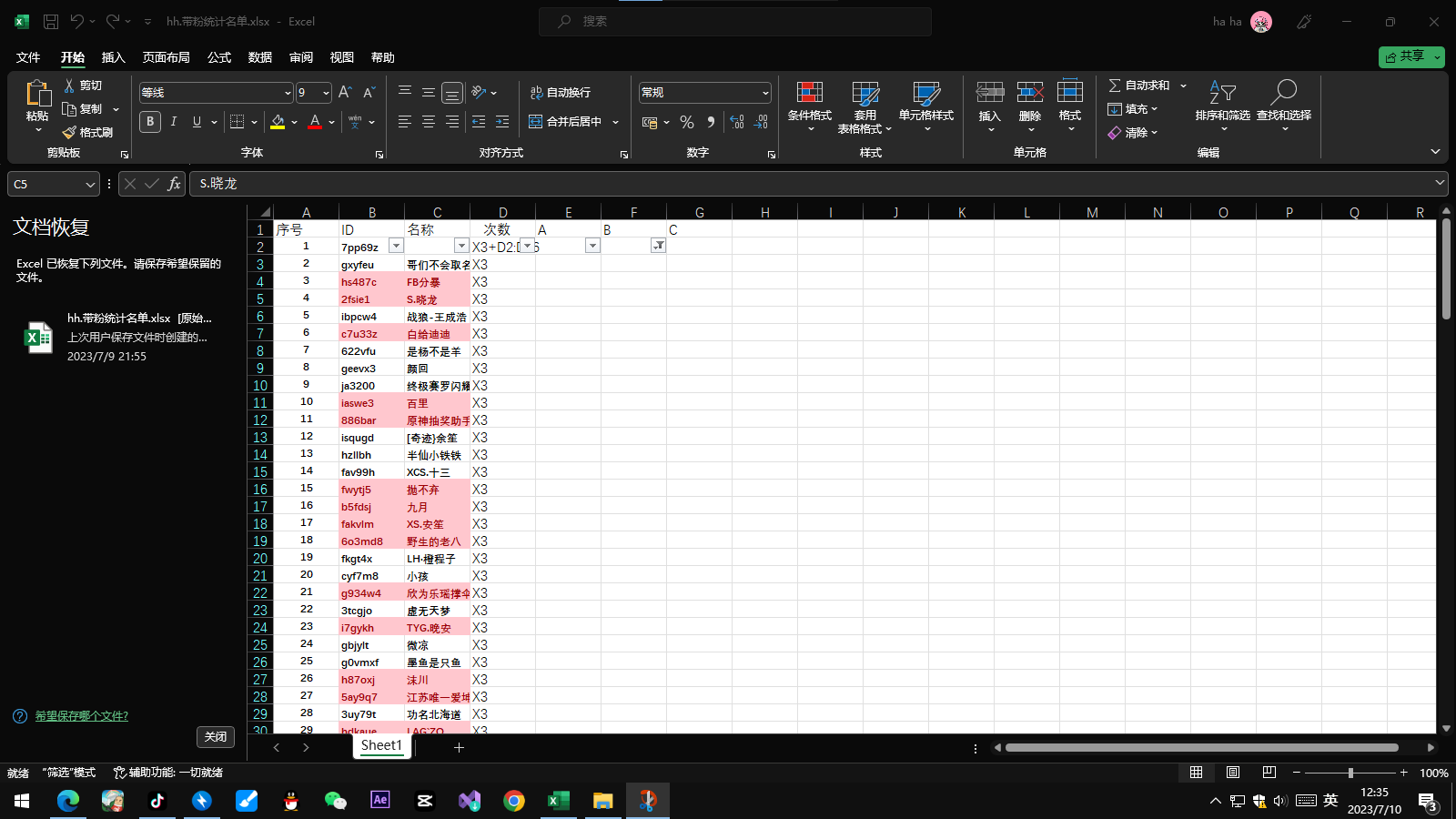1456x819 pixels.
Task: Toggle italic formatting
Action: 174,122
